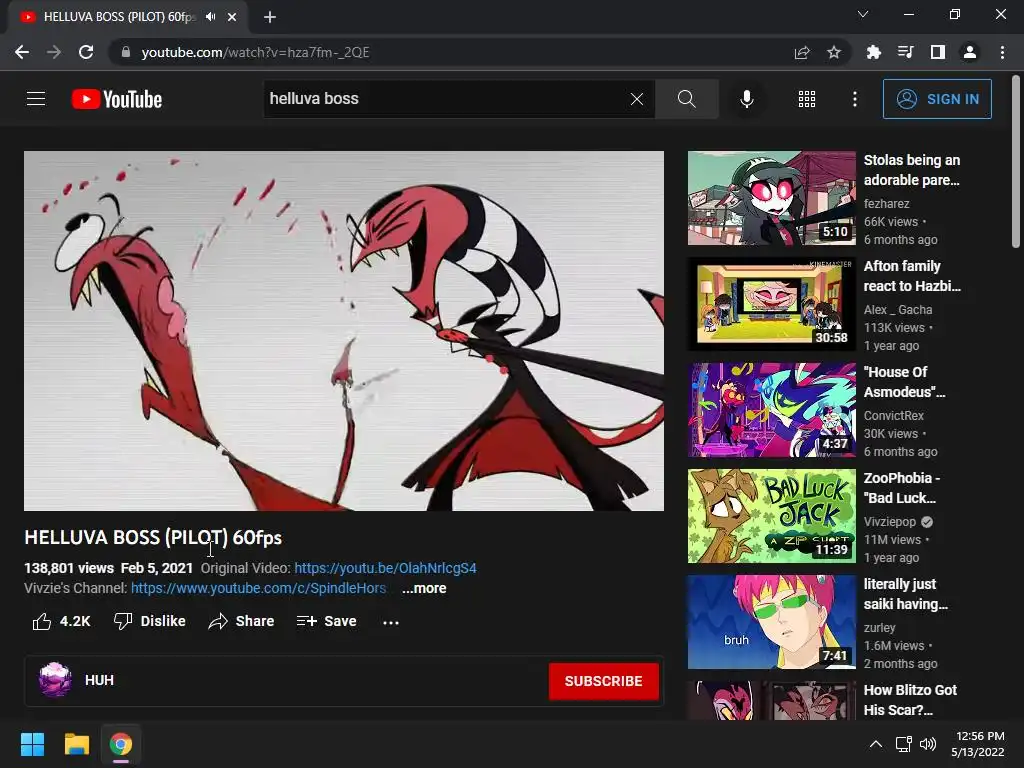Viewport: 1024px width, 768px height.
Task: Show hidden system tray icons
Action: [x=876, y=744]
